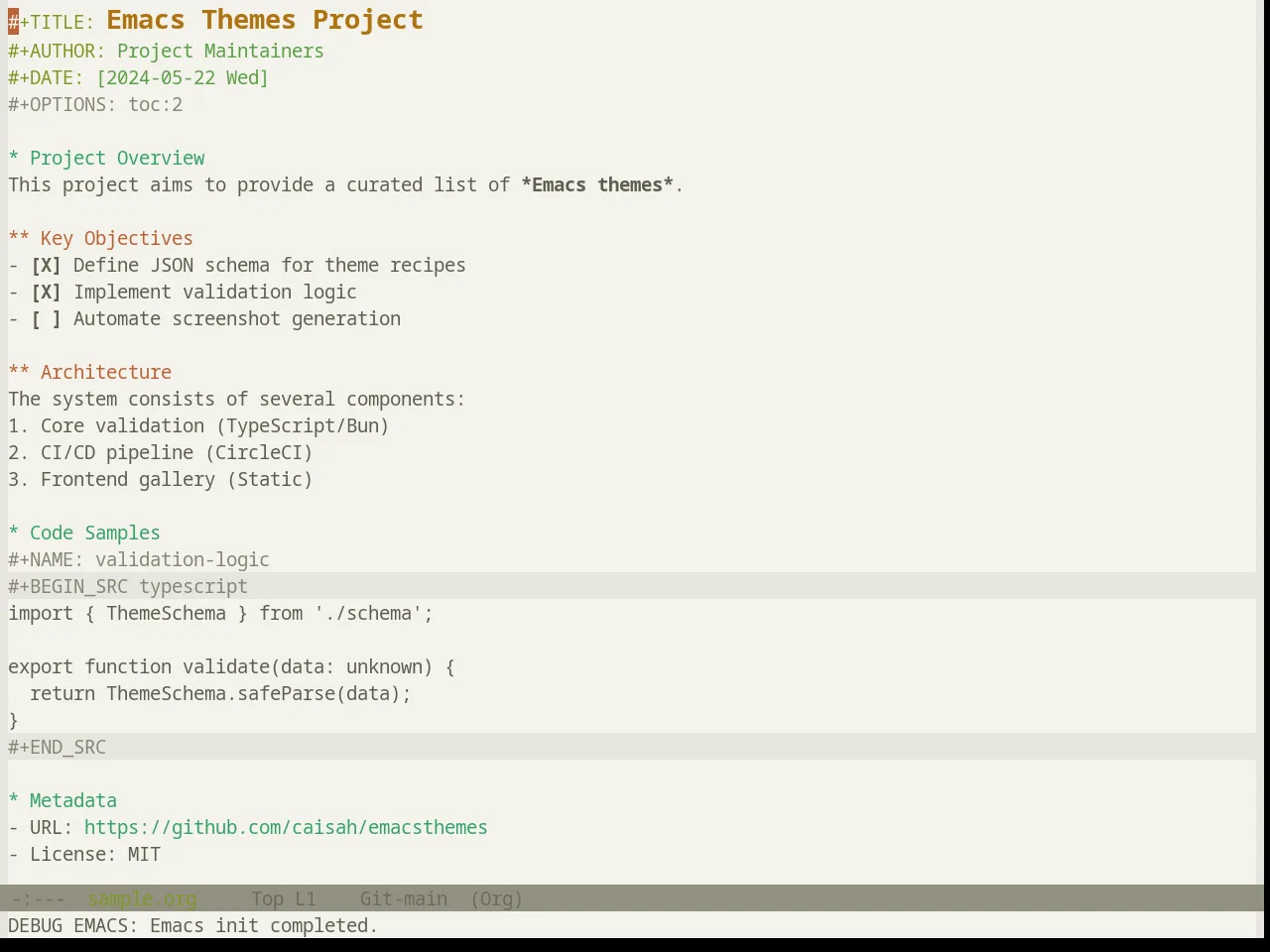The image size is (1270, 952).
Task: Click the Top L1 position indicator
Action: pyautogui.click(x=284, y=899)
